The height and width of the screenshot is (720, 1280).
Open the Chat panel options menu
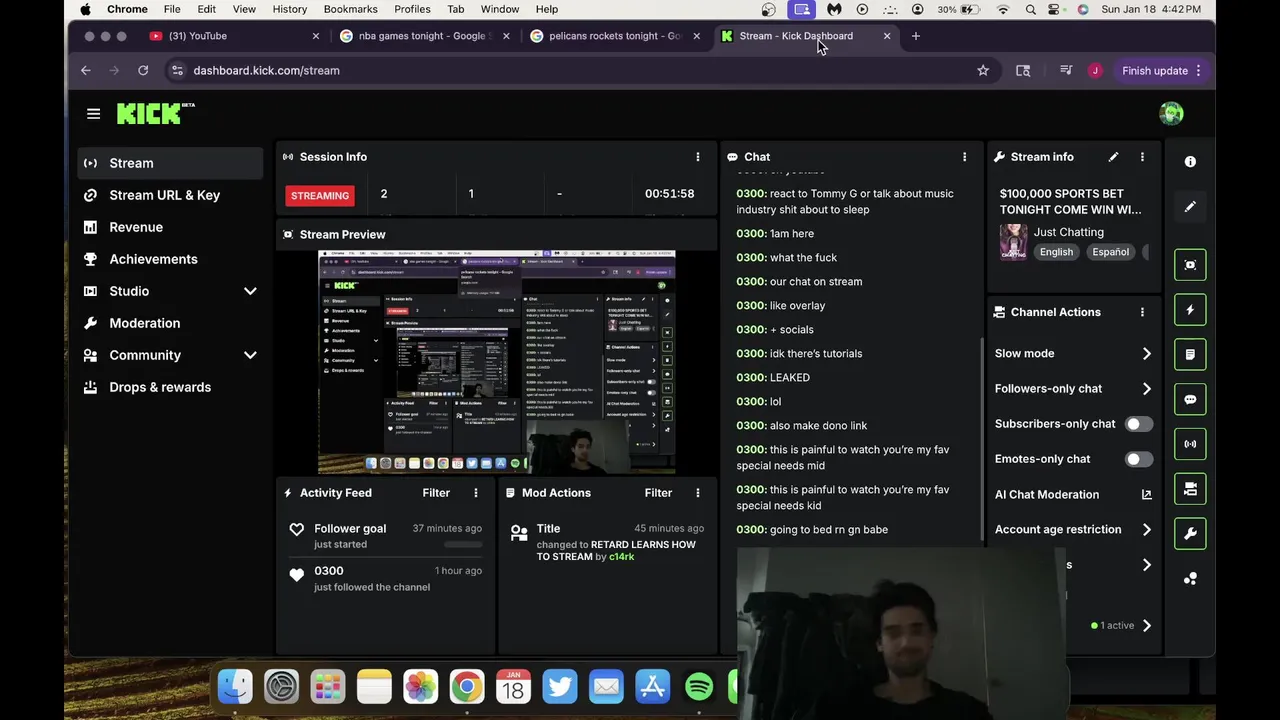coord(964,157)
